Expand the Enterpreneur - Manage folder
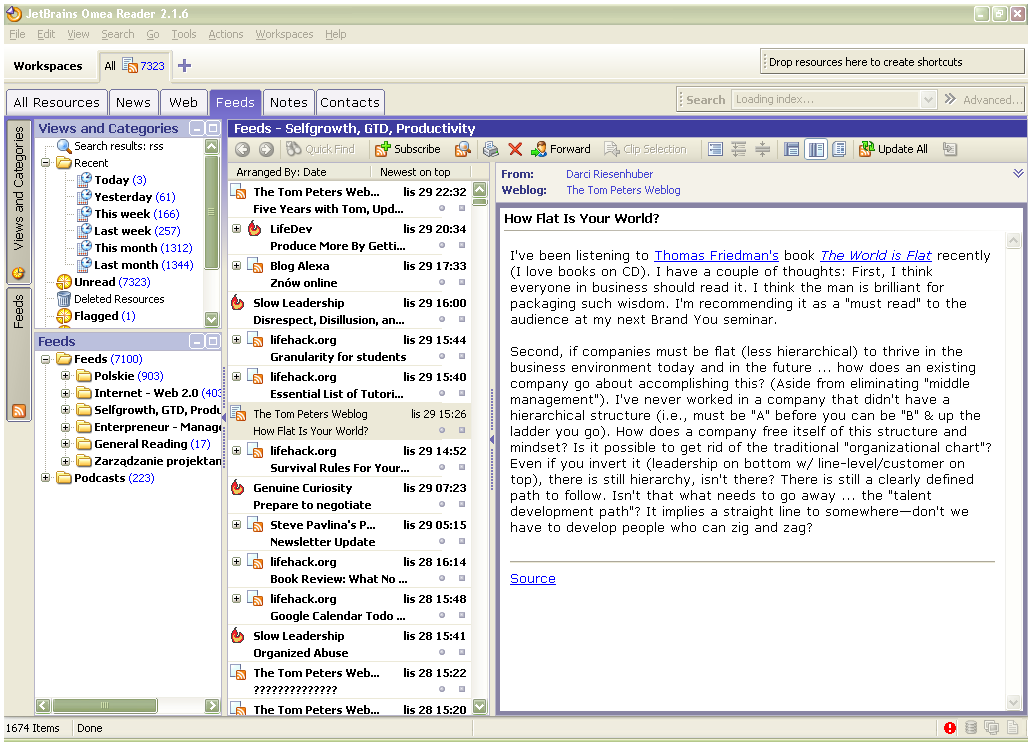The height and width of the screenshot is (742, 1032). click(65, 427)
